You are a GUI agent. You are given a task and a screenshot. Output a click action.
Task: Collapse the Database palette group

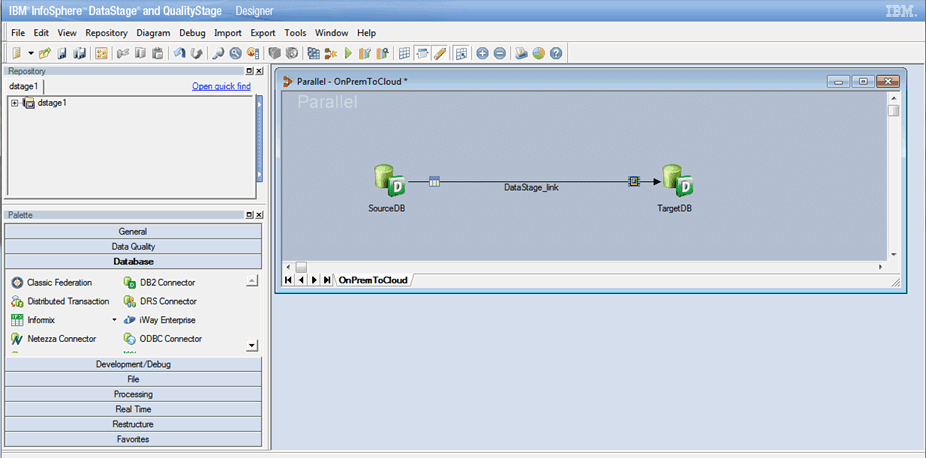tap(133, 261)
